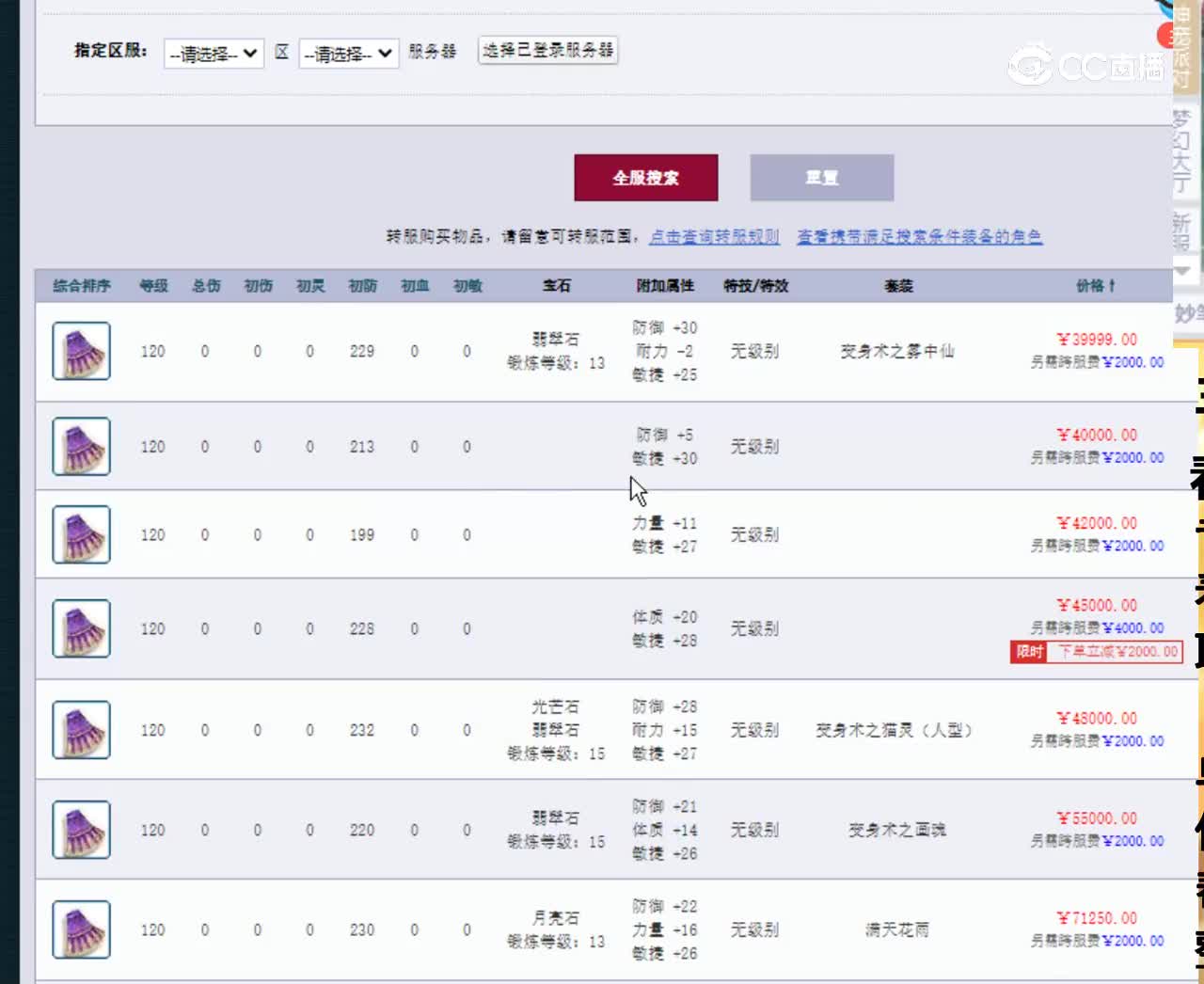Select price ¥42000.00
The image size is (1204, 984).
click(x=1097, y=523)
